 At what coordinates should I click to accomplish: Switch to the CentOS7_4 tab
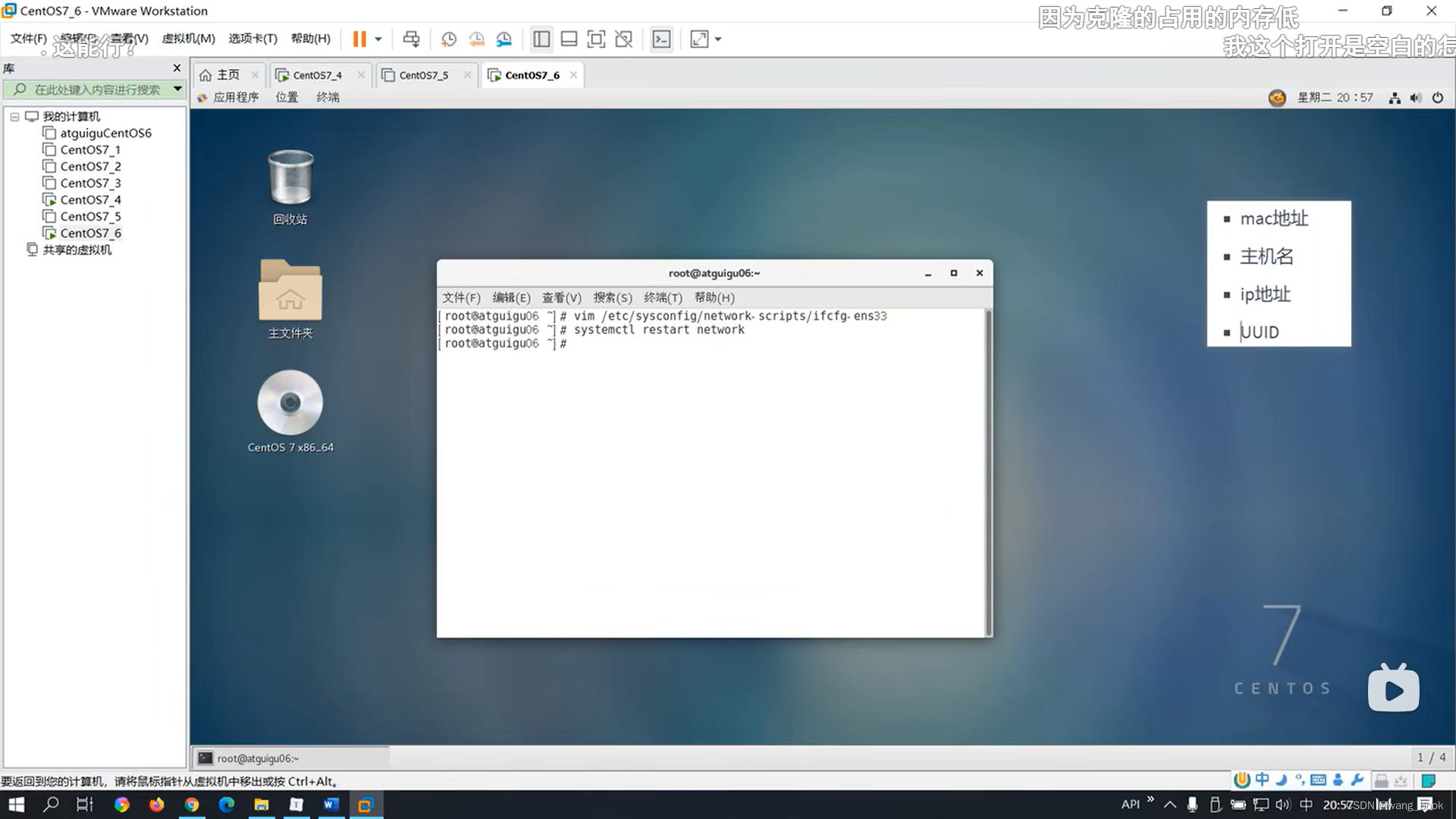pyautogui.click(x=317, y=75)
